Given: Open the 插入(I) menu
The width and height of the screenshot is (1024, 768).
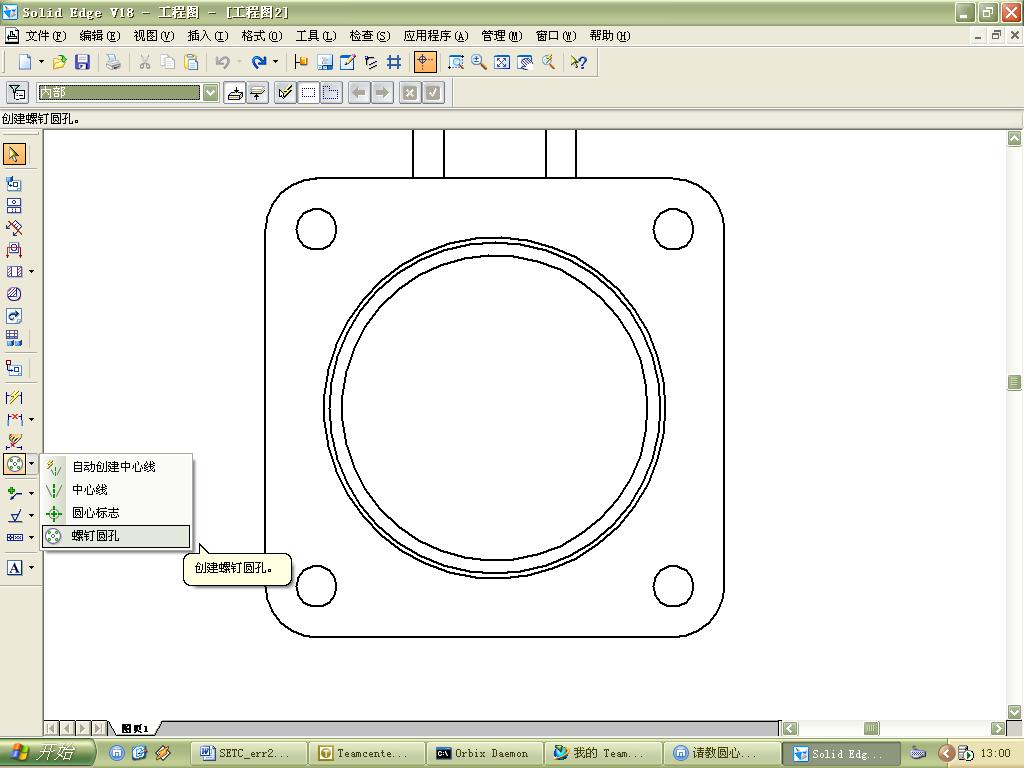Looking at the screenshot, I should point(208,36).
